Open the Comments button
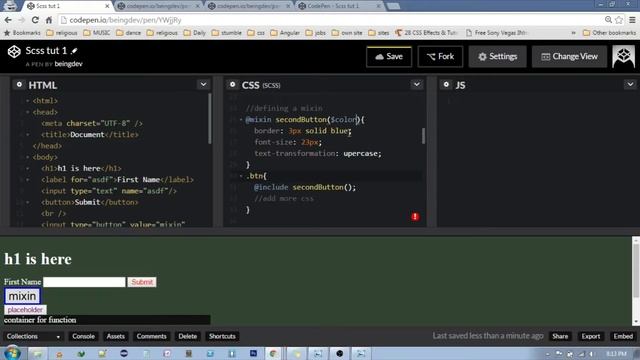The image size is (640, 360). point(151,336)
